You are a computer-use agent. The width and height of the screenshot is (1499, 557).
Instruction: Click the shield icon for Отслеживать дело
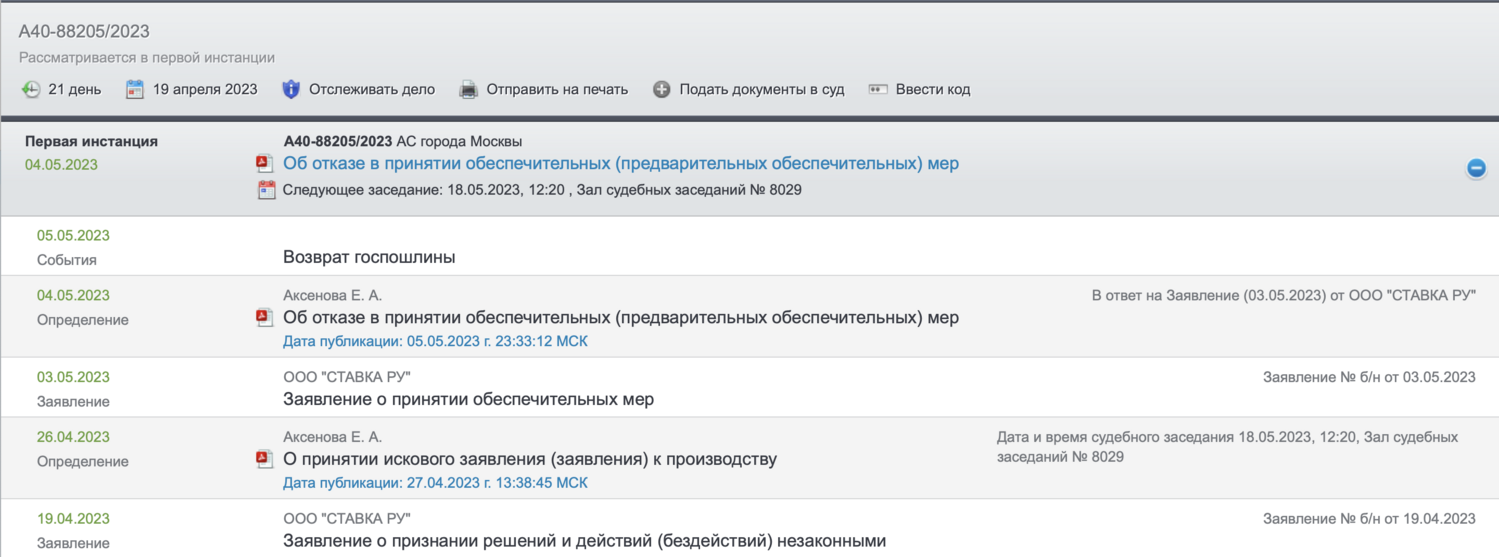coord(291,90)
